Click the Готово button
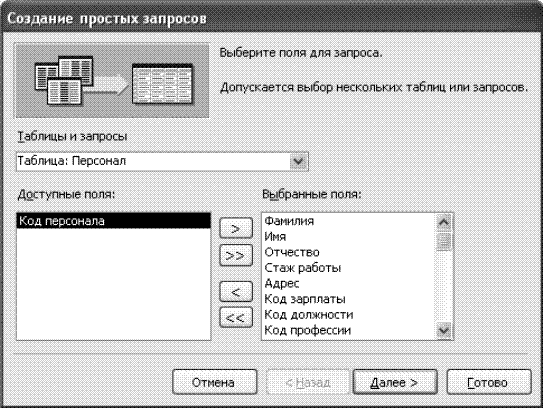The height and width of the screenshot is (409, 544). 489,382
